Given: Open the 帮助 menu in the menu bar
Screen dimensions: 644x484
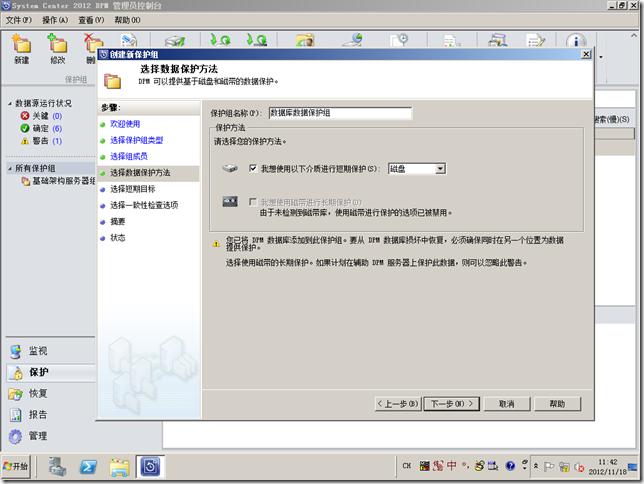Looking at the screenshot, I should coord(127,20).
